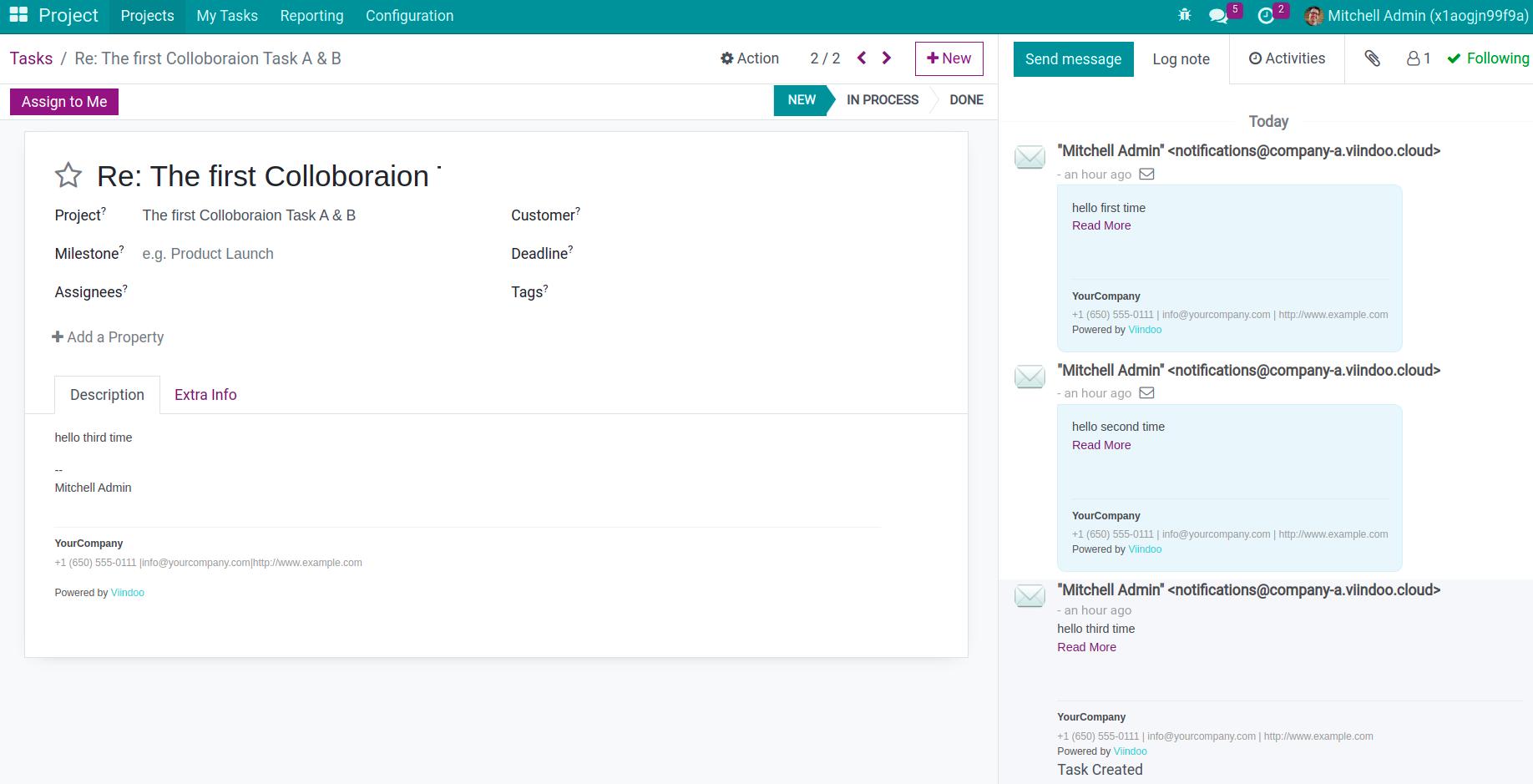Viewport: 1533px width, 784px height.
Task: Click Read More under hello third time
Action: pyautogui.click(x=1086, y=647)
